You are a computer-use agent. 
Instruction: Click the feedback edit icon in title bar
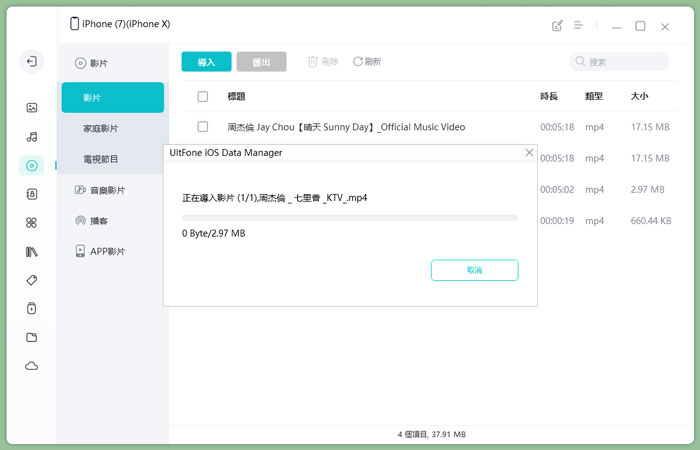(x=557, y=26)
